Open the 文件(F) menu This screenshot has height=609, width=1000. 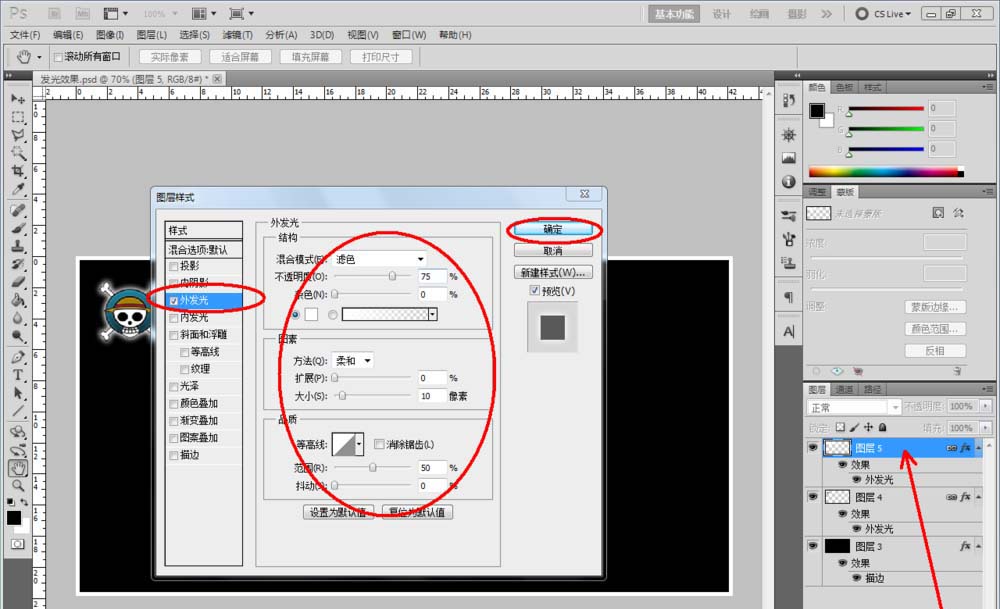pyautogui.click(x=25, y=35)
